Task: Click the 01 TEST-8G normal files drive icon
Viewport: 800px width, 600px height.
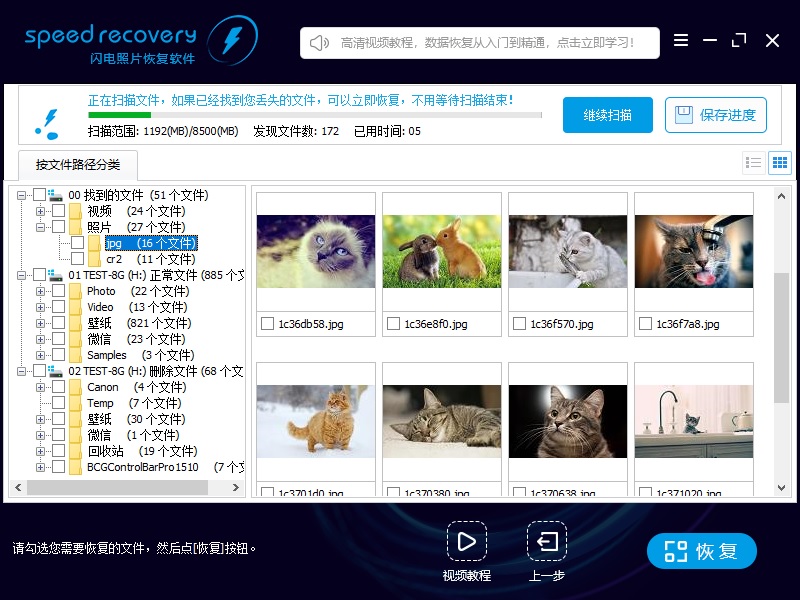Action: point(55,275)
